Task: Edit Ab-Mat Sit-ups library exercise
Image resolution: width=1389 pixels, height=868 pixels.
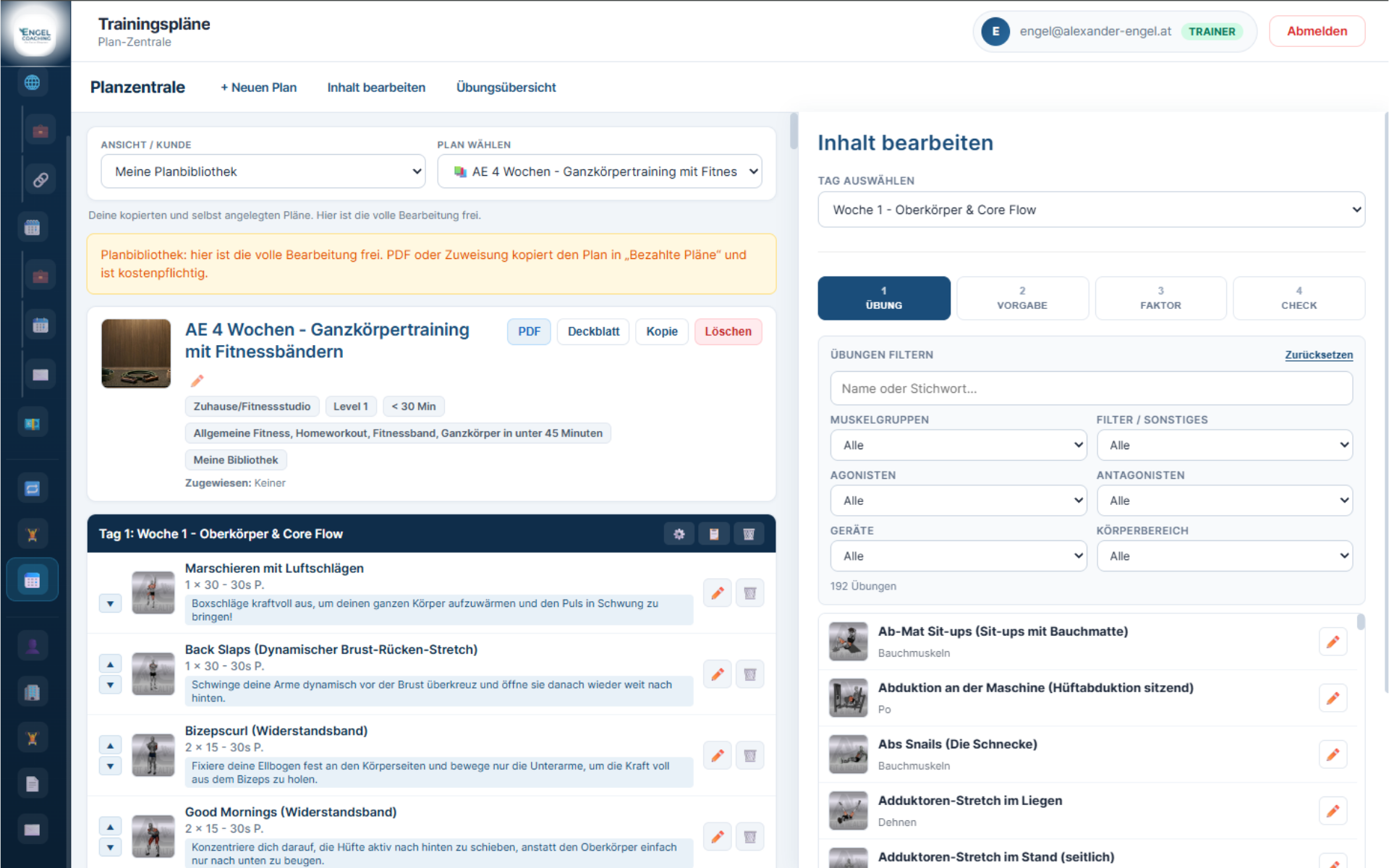Action: (1333, 642)
